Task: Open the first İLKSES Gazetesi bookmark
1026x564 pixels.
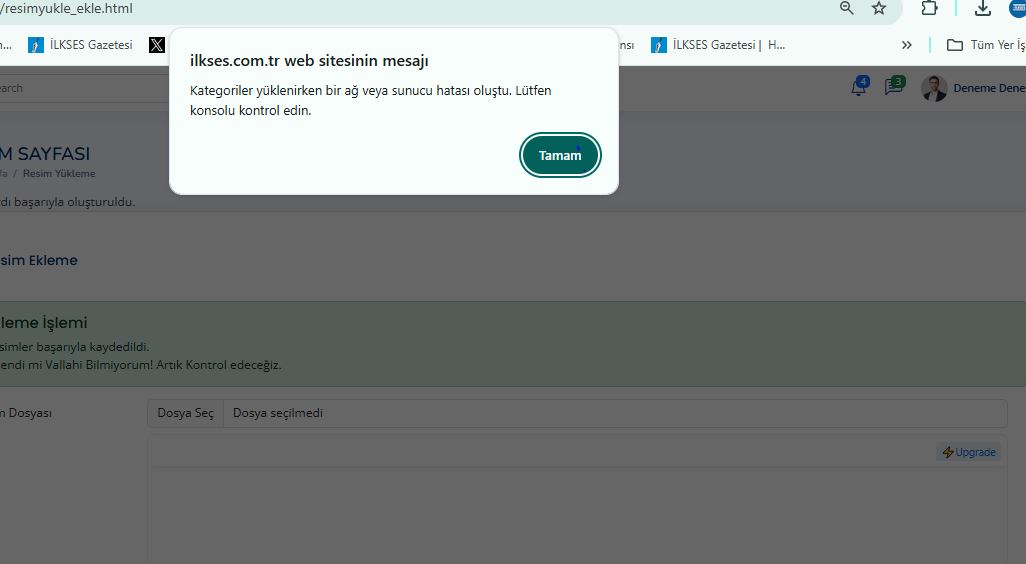Action: (81, 45)
